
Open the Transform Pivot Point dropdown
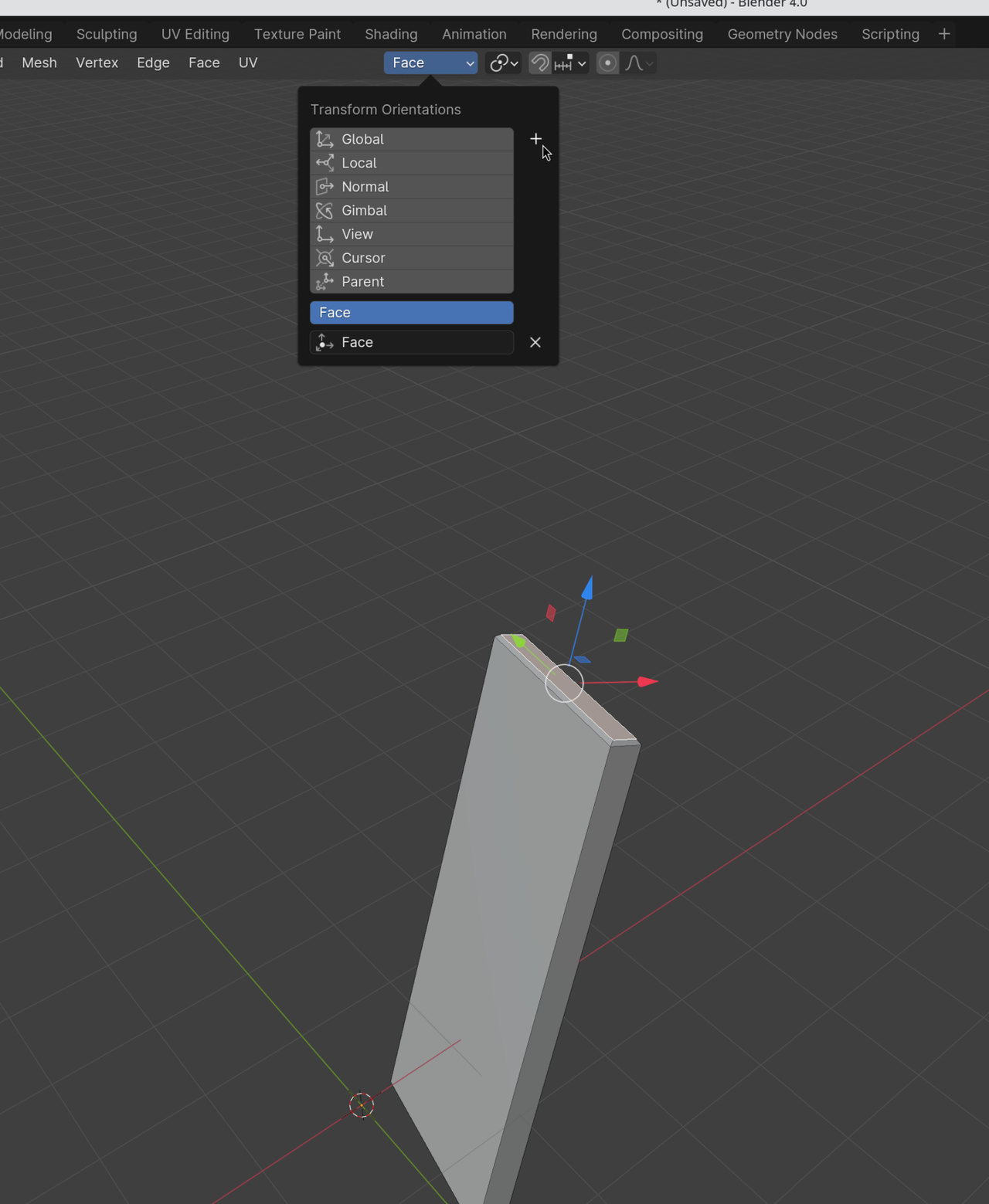pyautogui.click(x=503, y=63)
